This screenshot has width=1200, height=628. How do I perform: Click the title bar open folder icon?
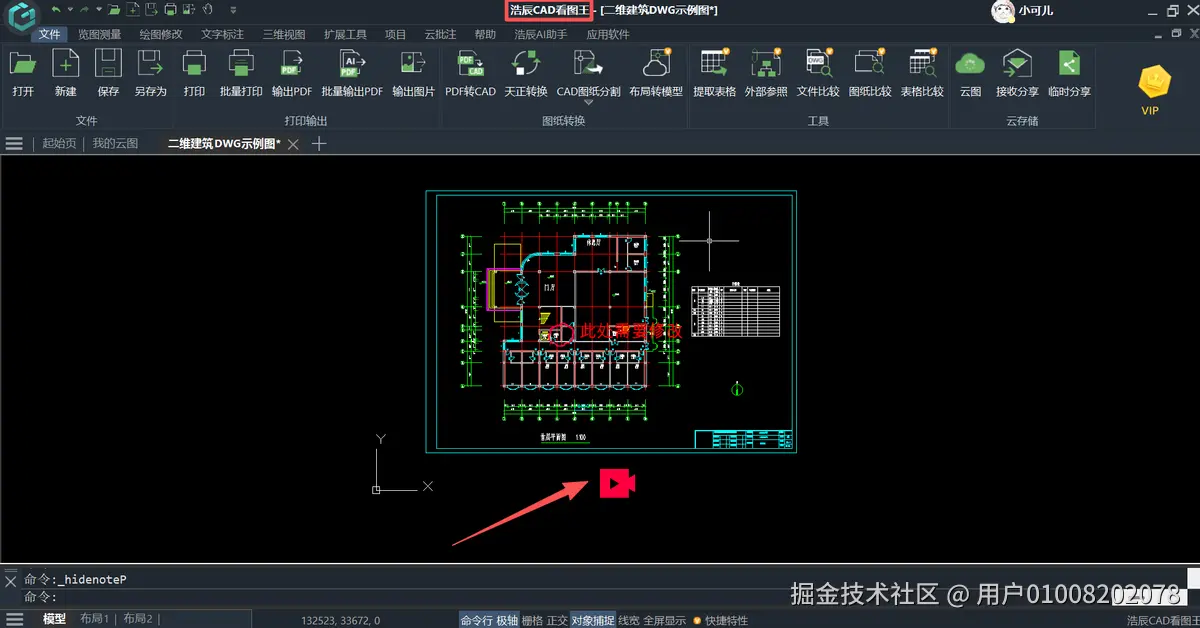pos(114,10)
